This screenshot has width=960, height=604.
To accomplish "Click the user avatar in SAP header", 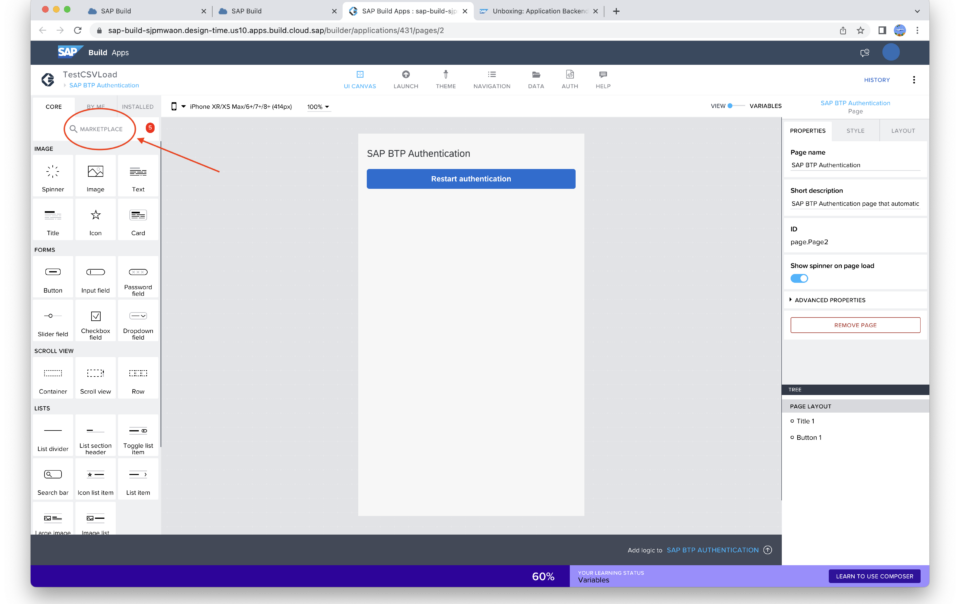I will 891,52.
